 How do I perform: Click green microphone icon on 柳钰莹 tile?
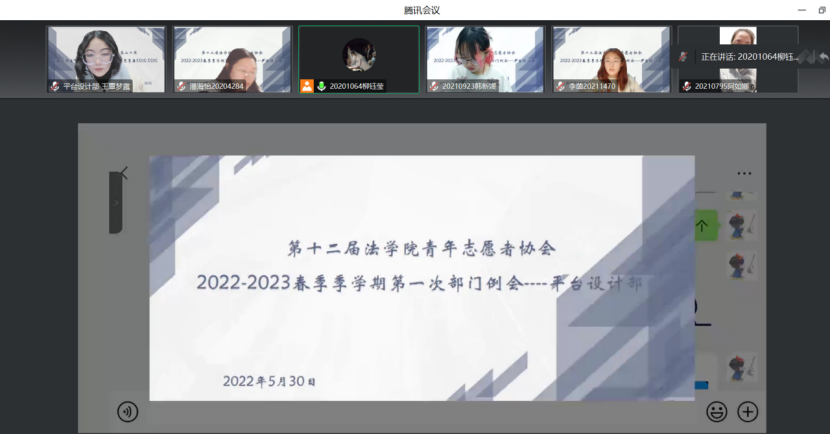coord(322,86)
